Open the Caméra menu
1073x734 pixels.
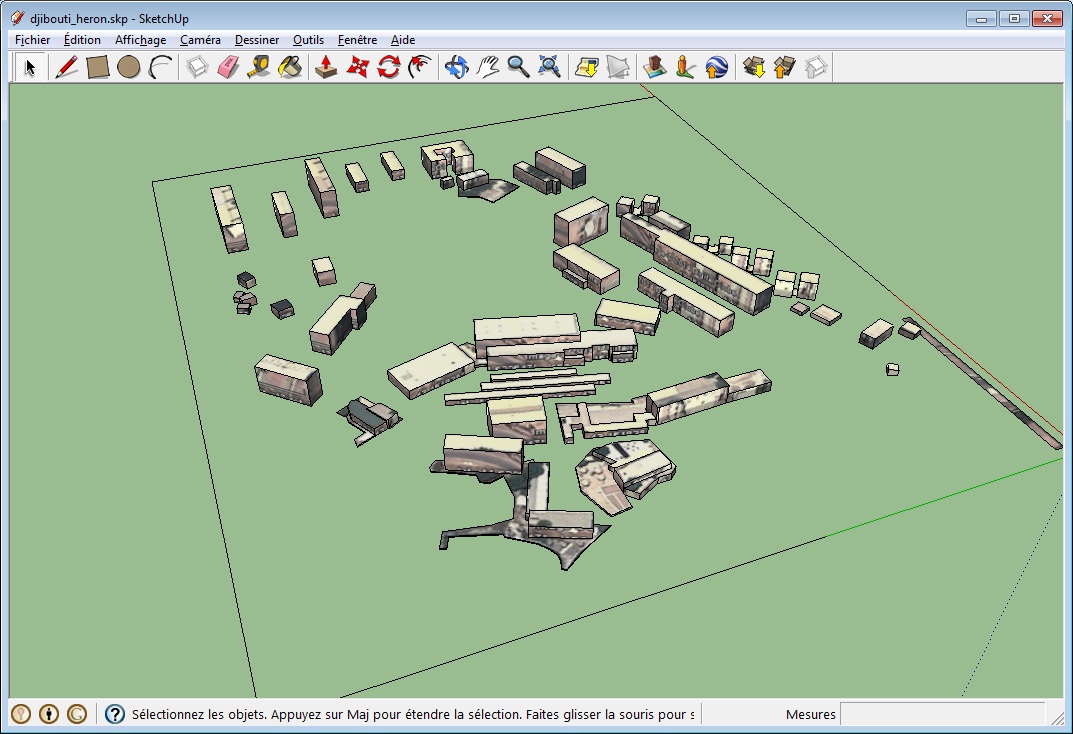(200, 40)
